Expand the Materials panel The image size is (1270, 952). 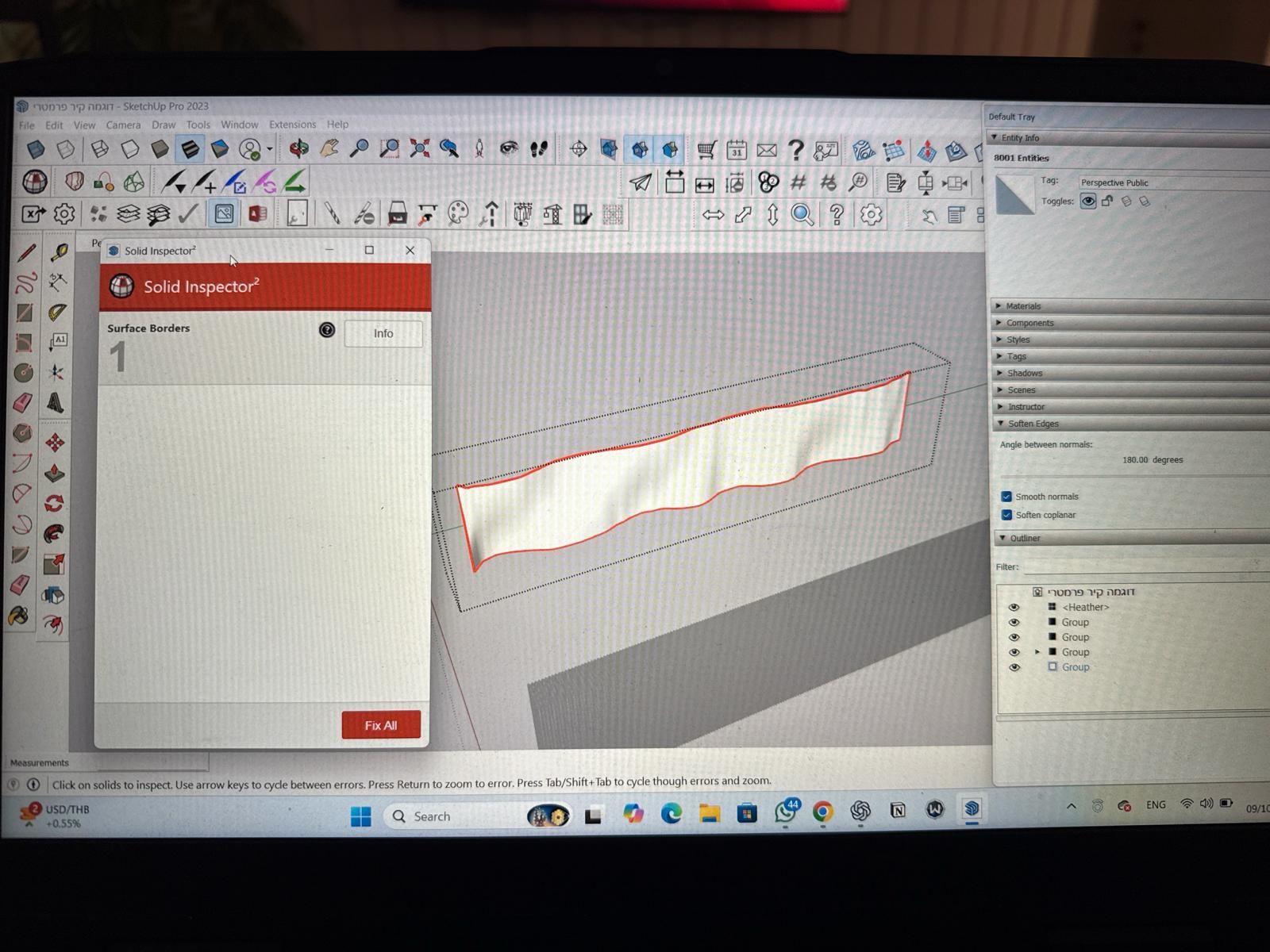[1022, 306]
